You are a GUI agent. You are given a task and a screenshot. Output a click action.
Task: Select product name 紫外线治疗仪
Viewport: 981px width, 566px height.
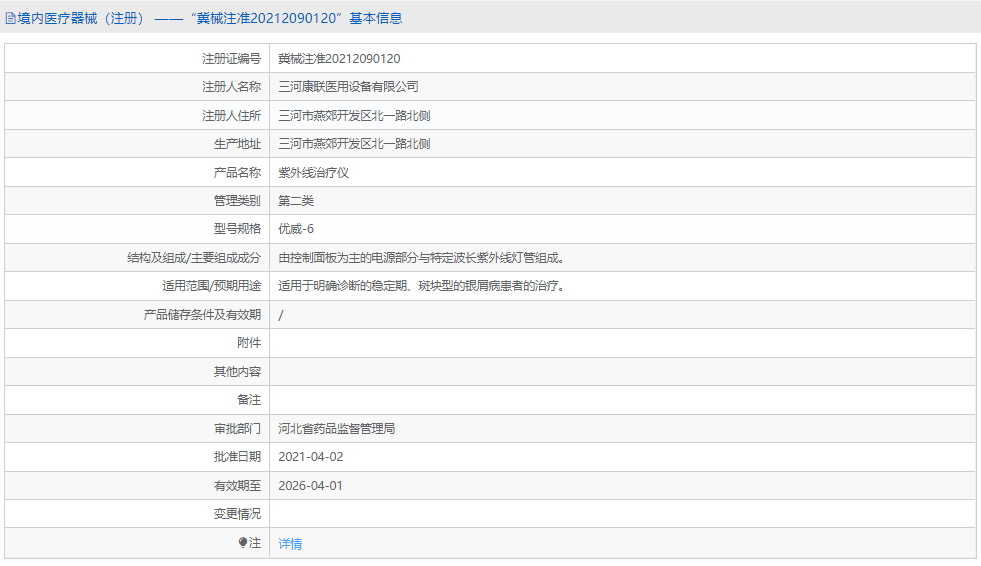(x=313, y=173)
